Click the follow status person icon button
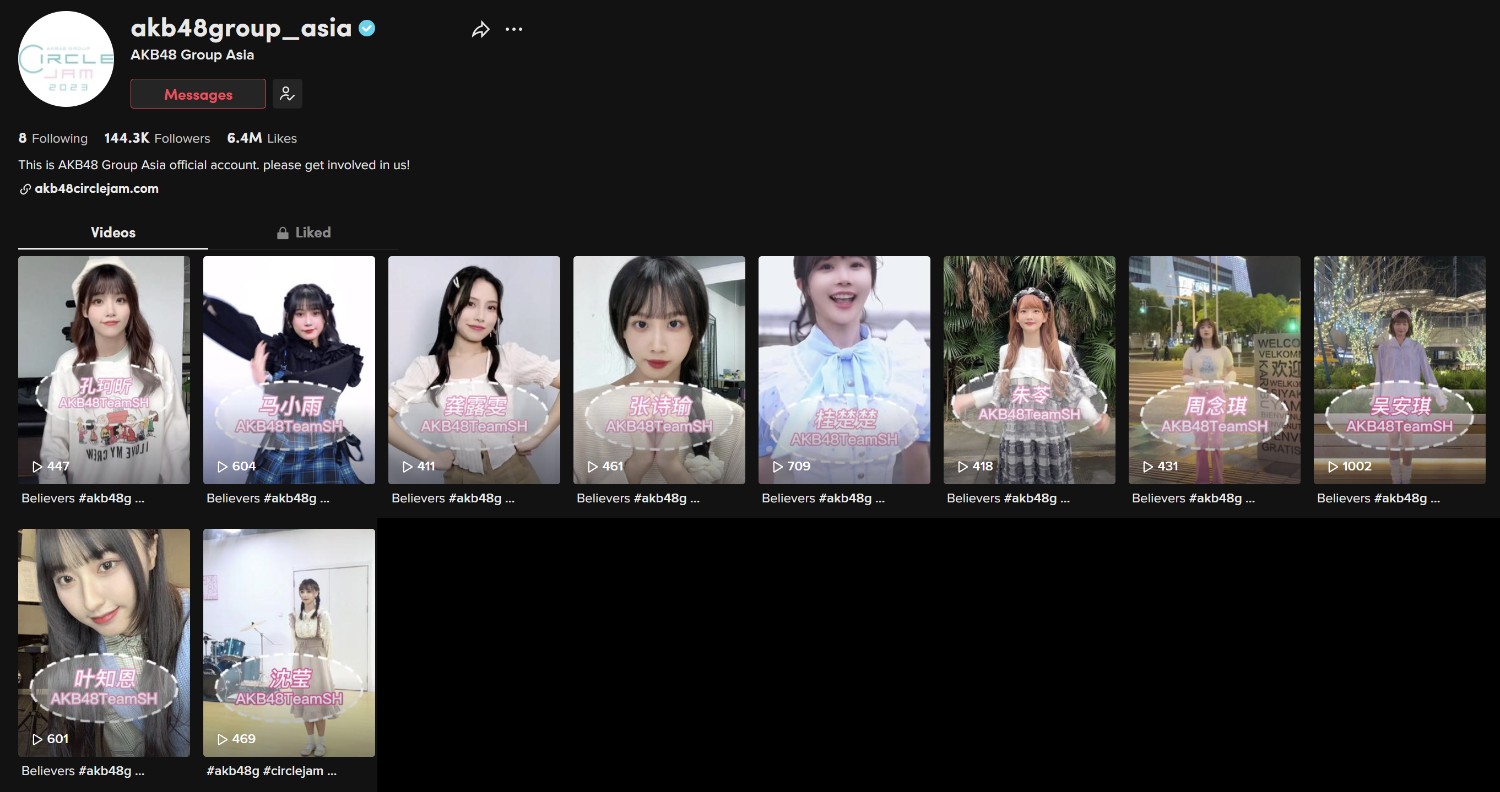1500x792 pixels. click(287, 94)
